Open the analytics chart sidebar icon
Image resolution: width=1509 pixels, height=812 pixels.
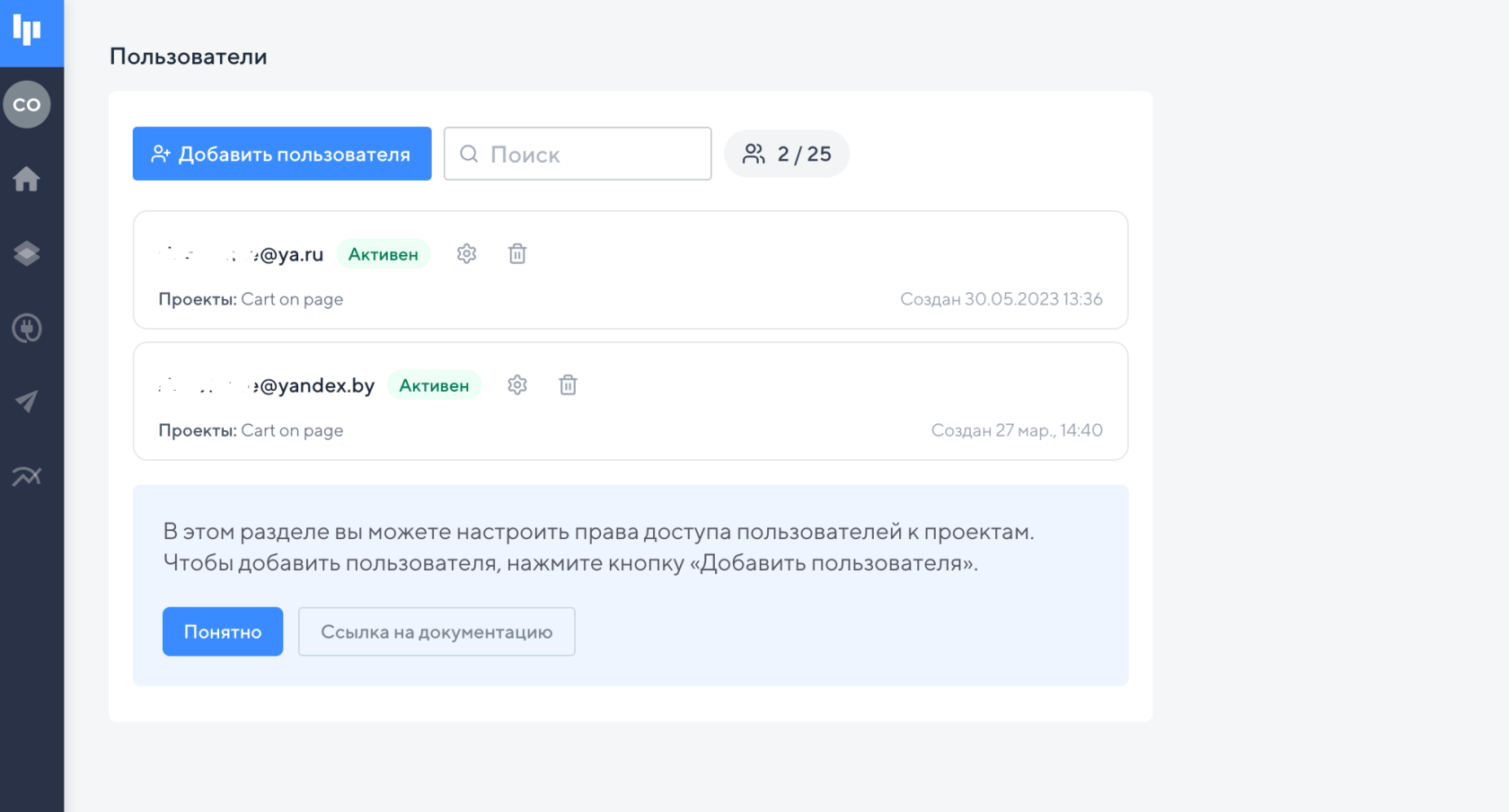pyautogui.click(x=27, y=476)
